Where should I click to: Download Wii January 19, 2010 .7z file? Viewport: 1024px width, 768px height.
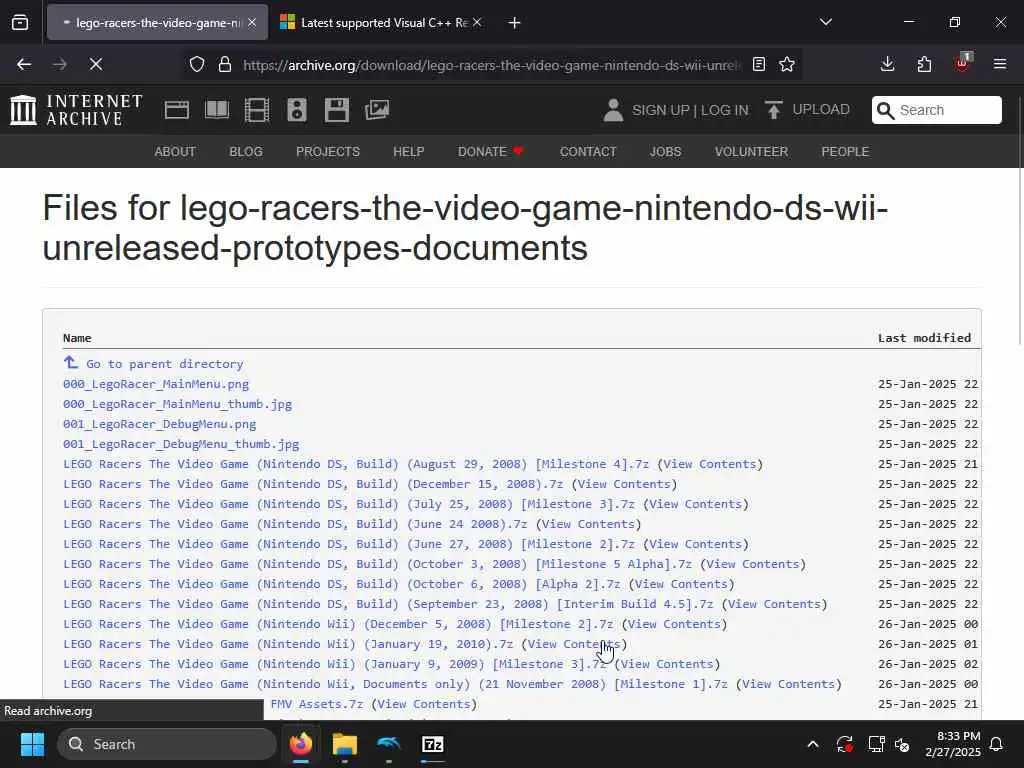point(288,644)
